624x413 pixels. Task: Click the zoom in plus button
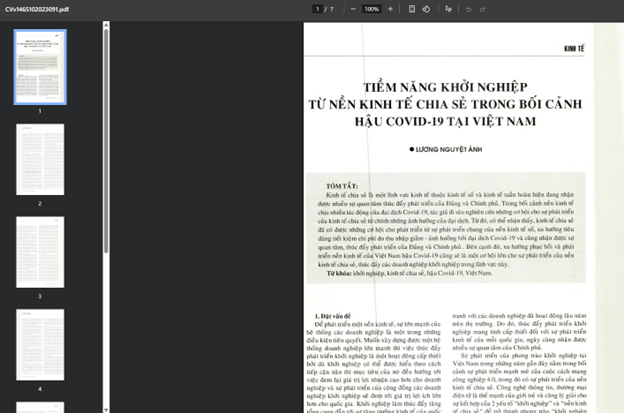pyautogui.click(x=390, y=9)
